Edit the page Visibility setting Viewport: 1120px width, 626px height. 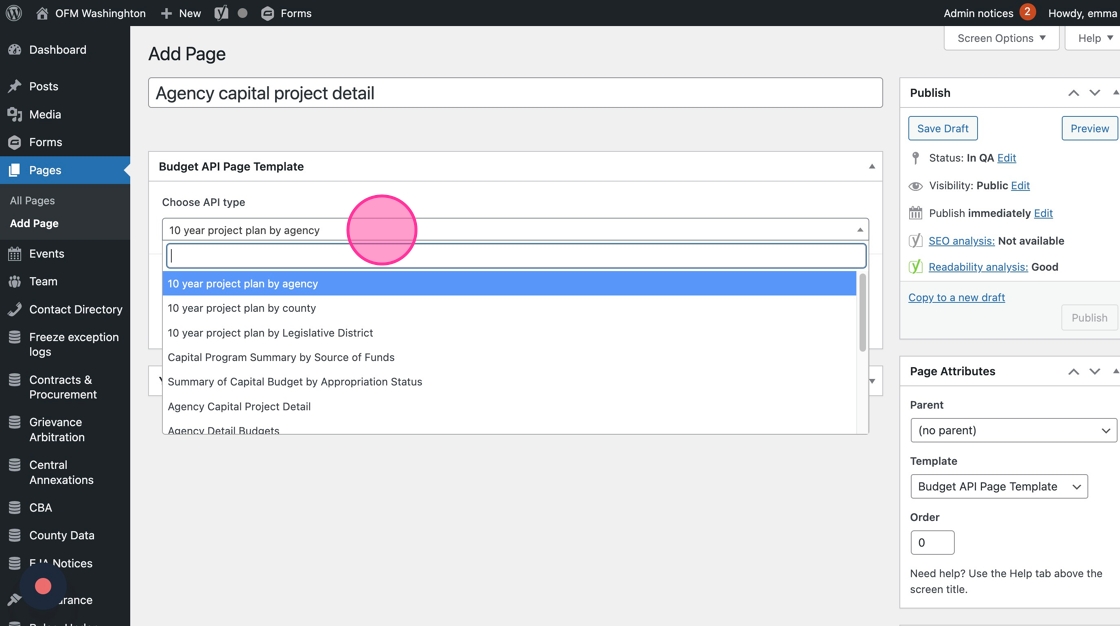point(1020,186)
